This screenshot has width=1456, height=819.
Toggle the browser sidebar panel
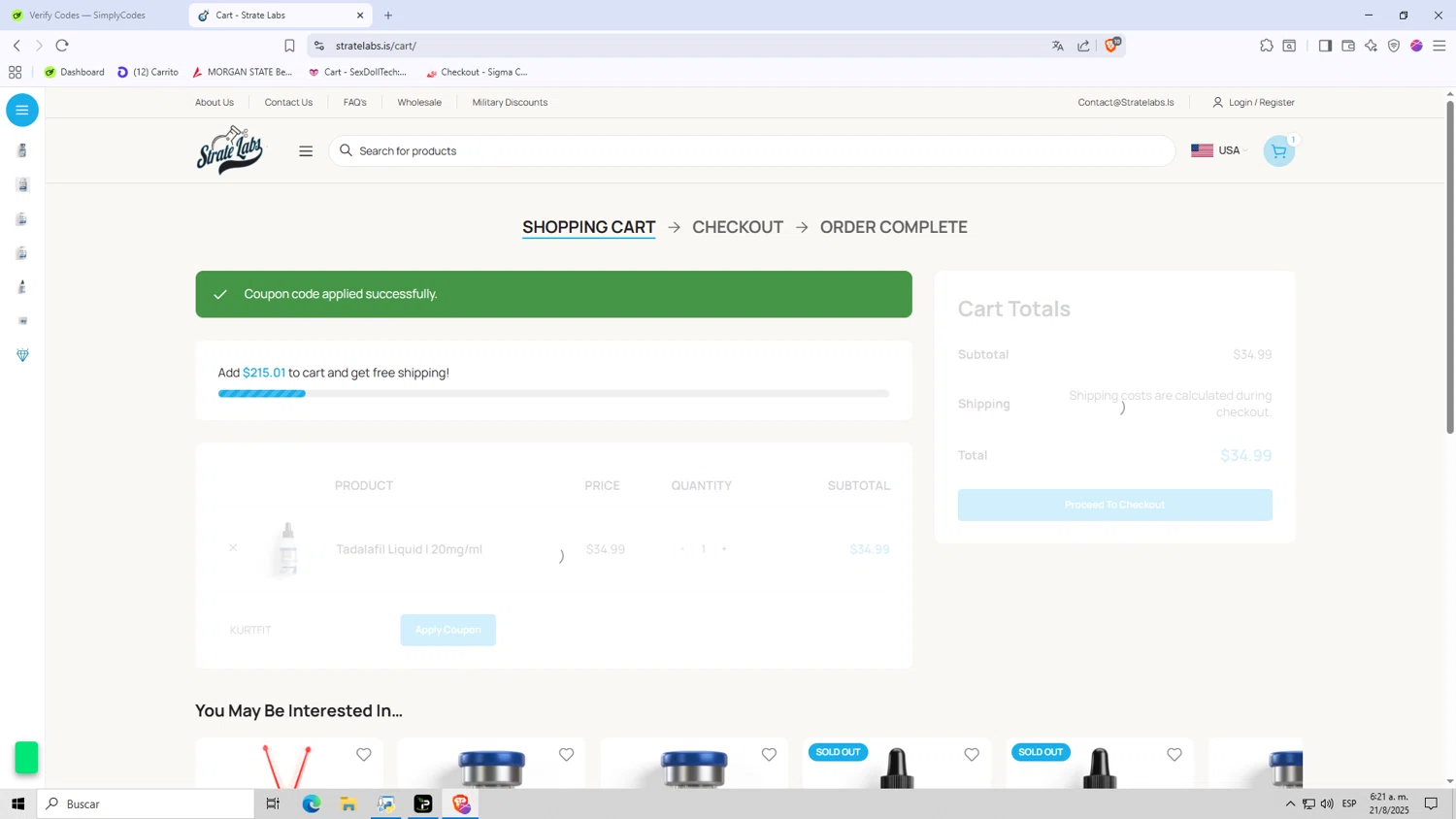(1325, 46)
